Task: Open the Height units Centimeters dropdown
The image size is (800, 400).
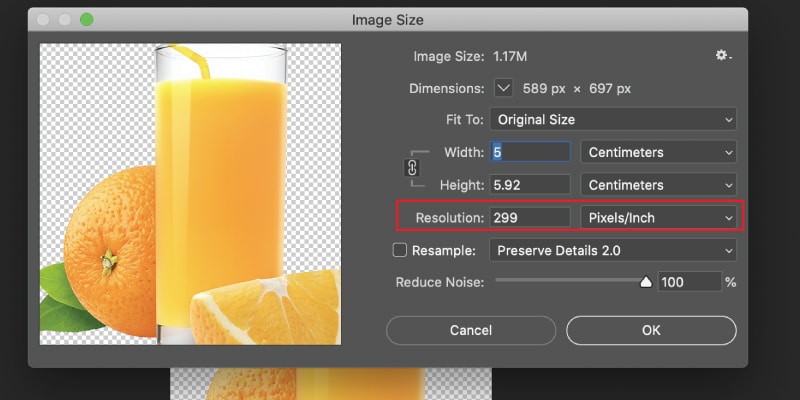Action: click(658, 185)
